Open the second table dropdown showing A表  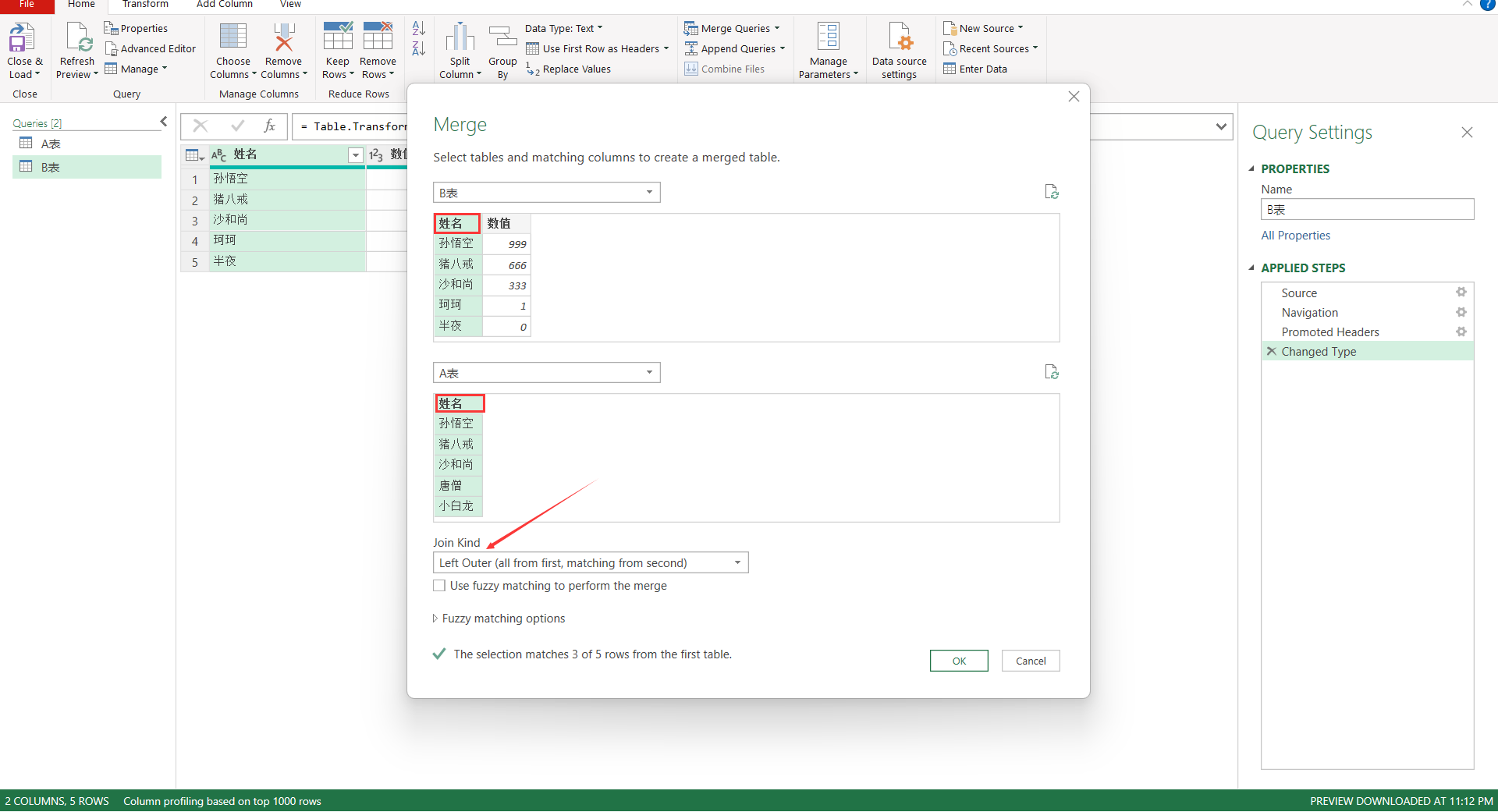tap(547, 373)
